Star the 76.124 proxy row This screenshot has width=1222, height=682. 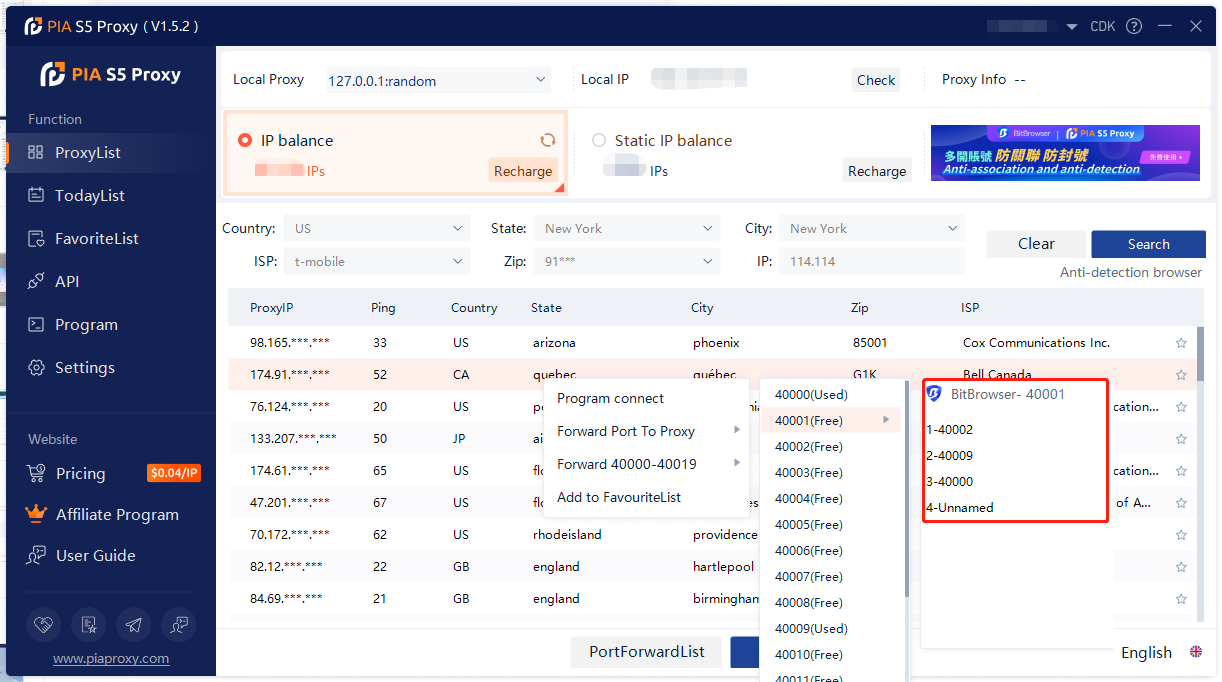click(1181, 407)
